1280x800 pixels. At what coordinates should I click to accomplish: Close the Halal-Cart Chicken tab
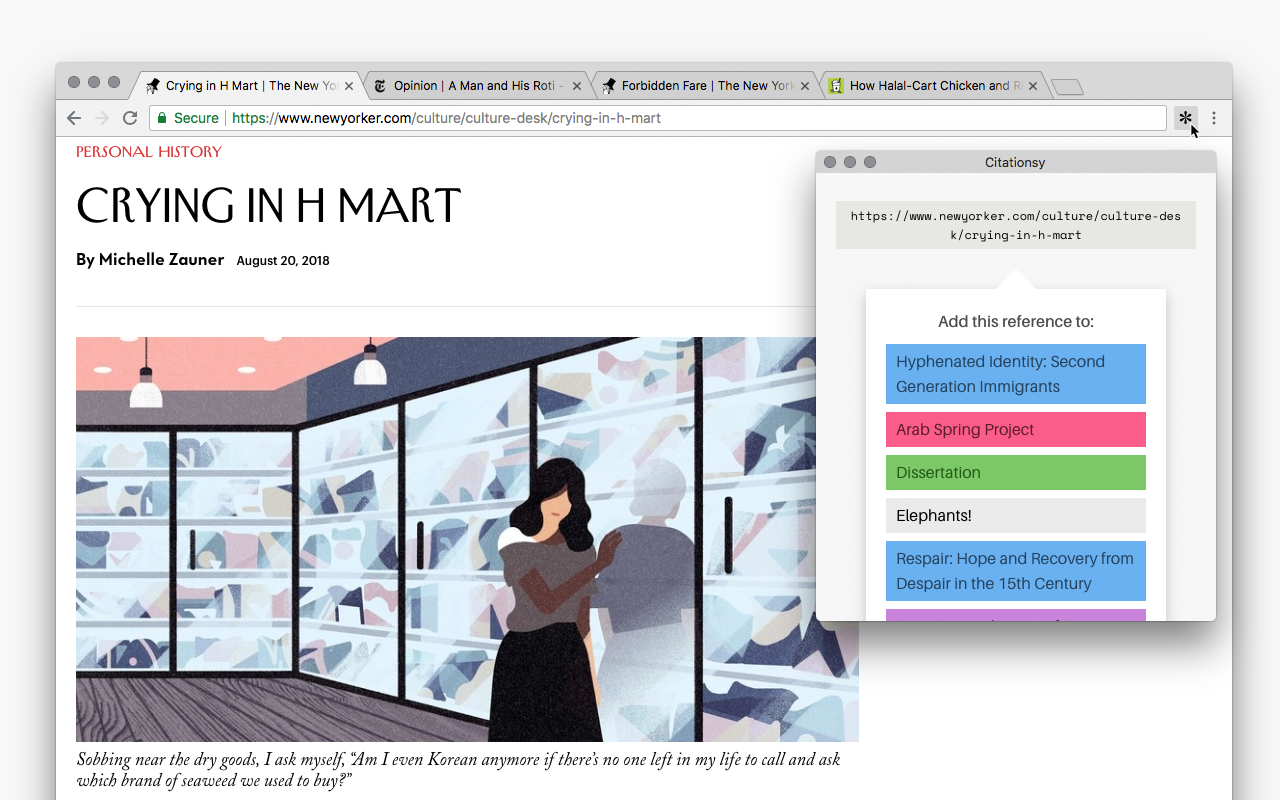coord(1033,86)
